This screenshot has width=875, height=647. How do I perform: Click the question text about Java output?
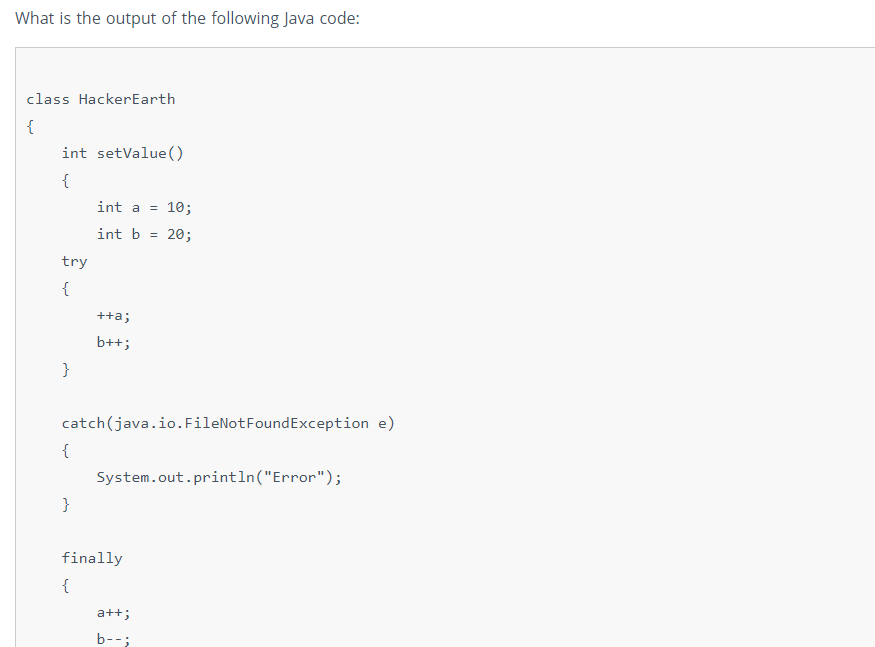(x=188, y=18)
